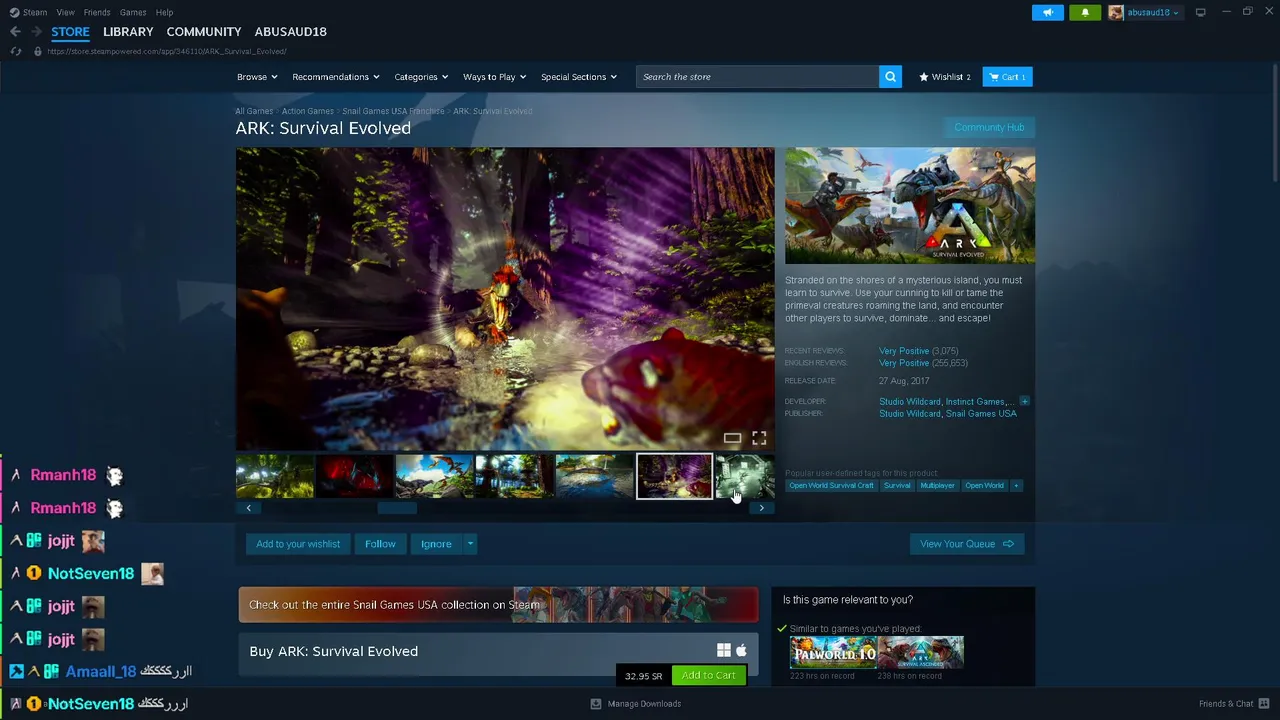Click the abusaud18 profile avatar
Screen dimensions: 1280x720
coord(1116,12)
